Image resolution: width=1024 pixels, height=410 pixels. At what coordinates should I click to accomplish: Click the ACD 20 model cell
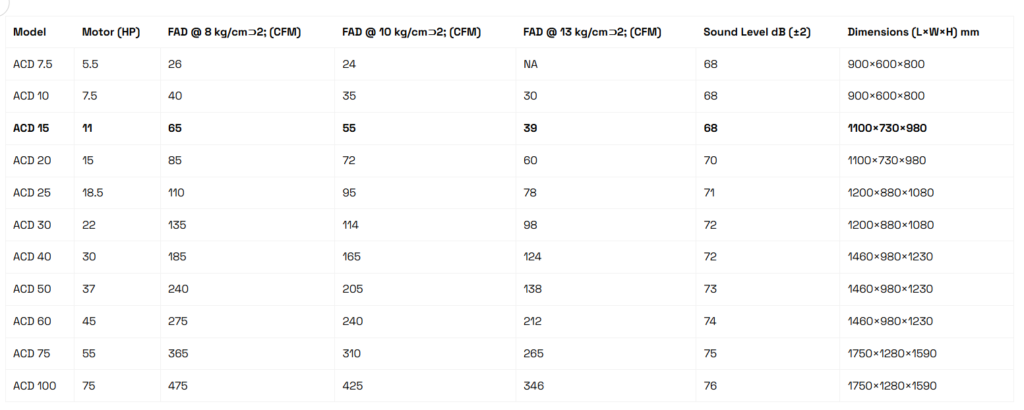click(x=29, y=160)
